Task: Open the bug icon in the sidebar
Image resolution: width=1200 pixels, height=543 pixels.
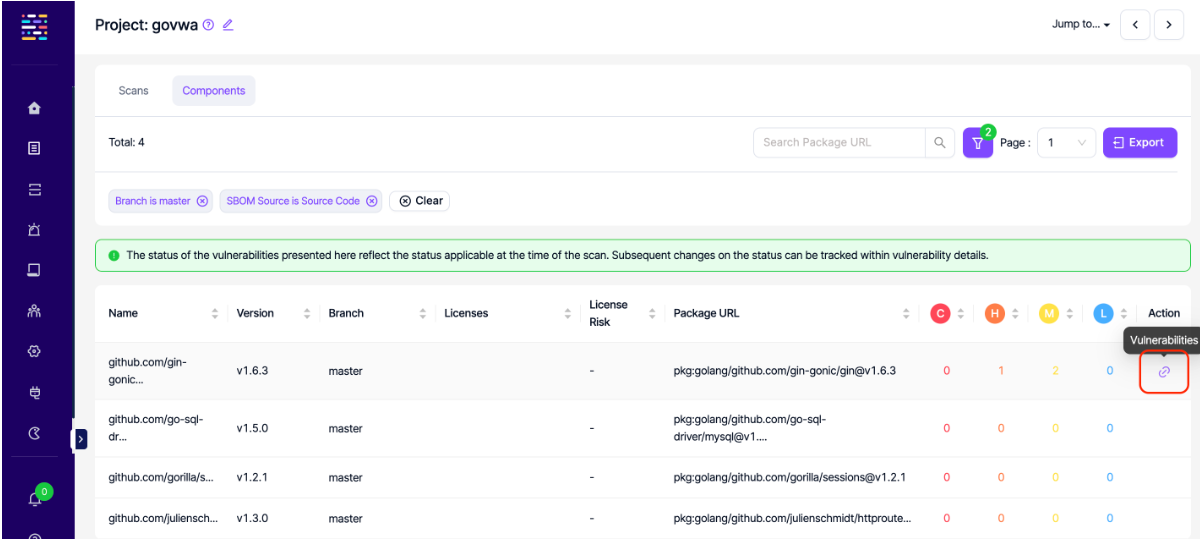Action: 34,230
